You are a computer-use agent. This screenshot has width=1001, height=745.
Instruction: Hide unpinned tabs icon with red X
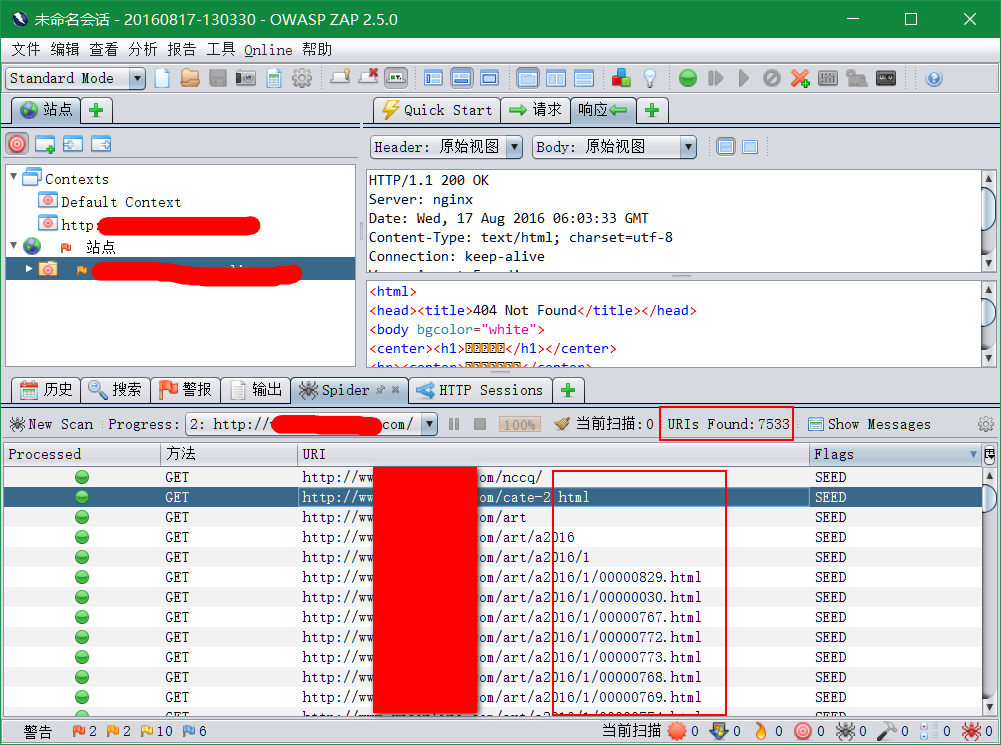pos(368,77)
